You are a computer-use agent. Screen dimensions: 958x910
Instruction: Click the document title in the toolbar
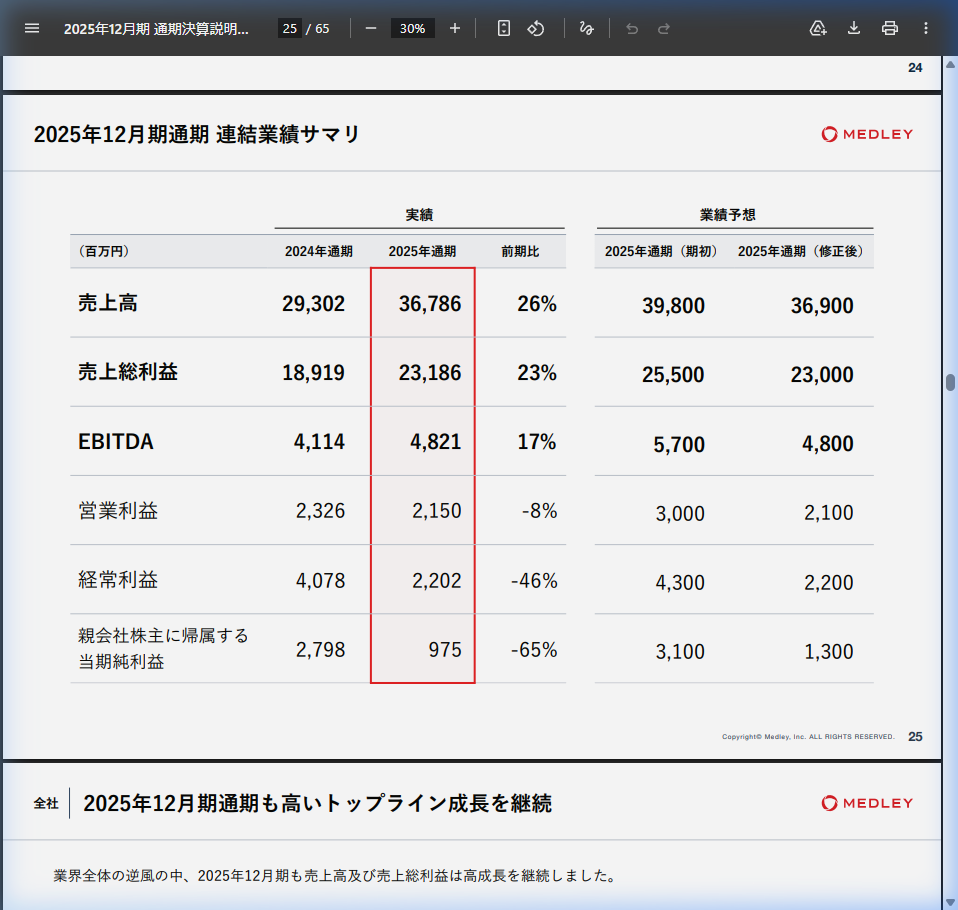(x=156, y=28)
